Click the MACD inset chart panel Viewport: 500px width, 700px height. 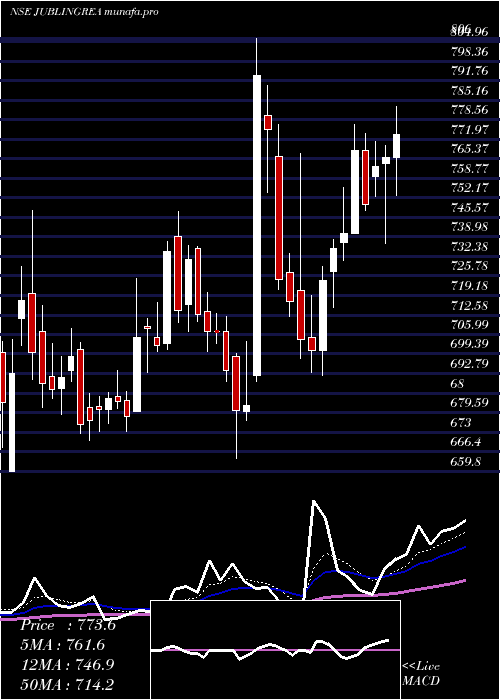pyautogui.click(x=275, y=650)
